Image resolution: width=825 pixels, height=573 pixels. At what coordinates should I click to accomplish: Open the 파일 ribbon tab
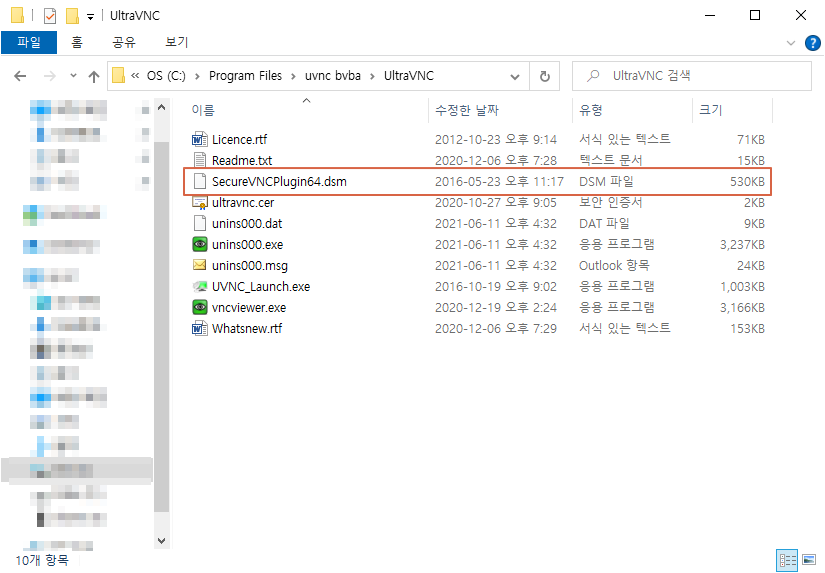click(28, 42)
